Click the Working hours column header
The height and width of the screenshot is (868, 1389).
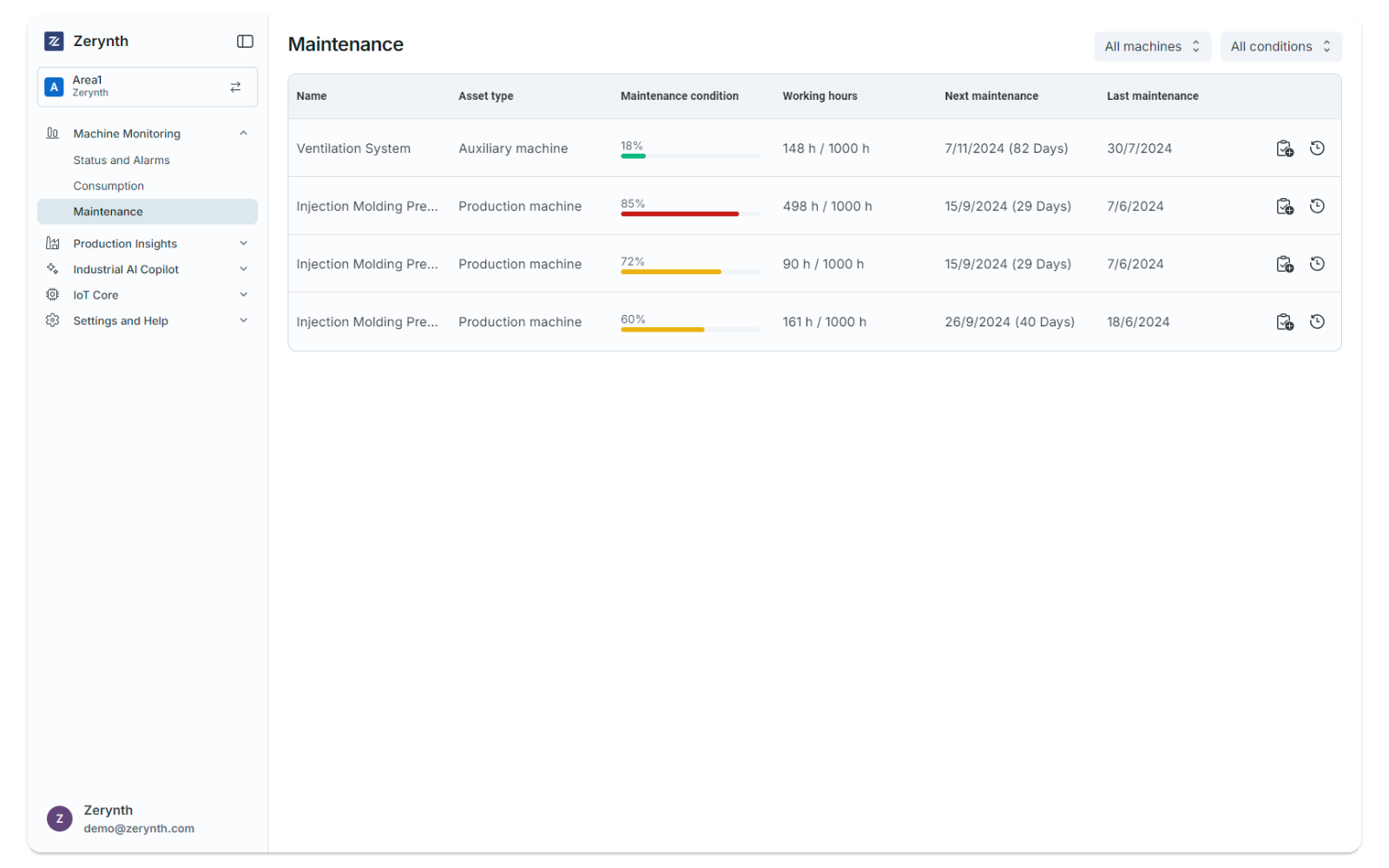coord(820,96)
